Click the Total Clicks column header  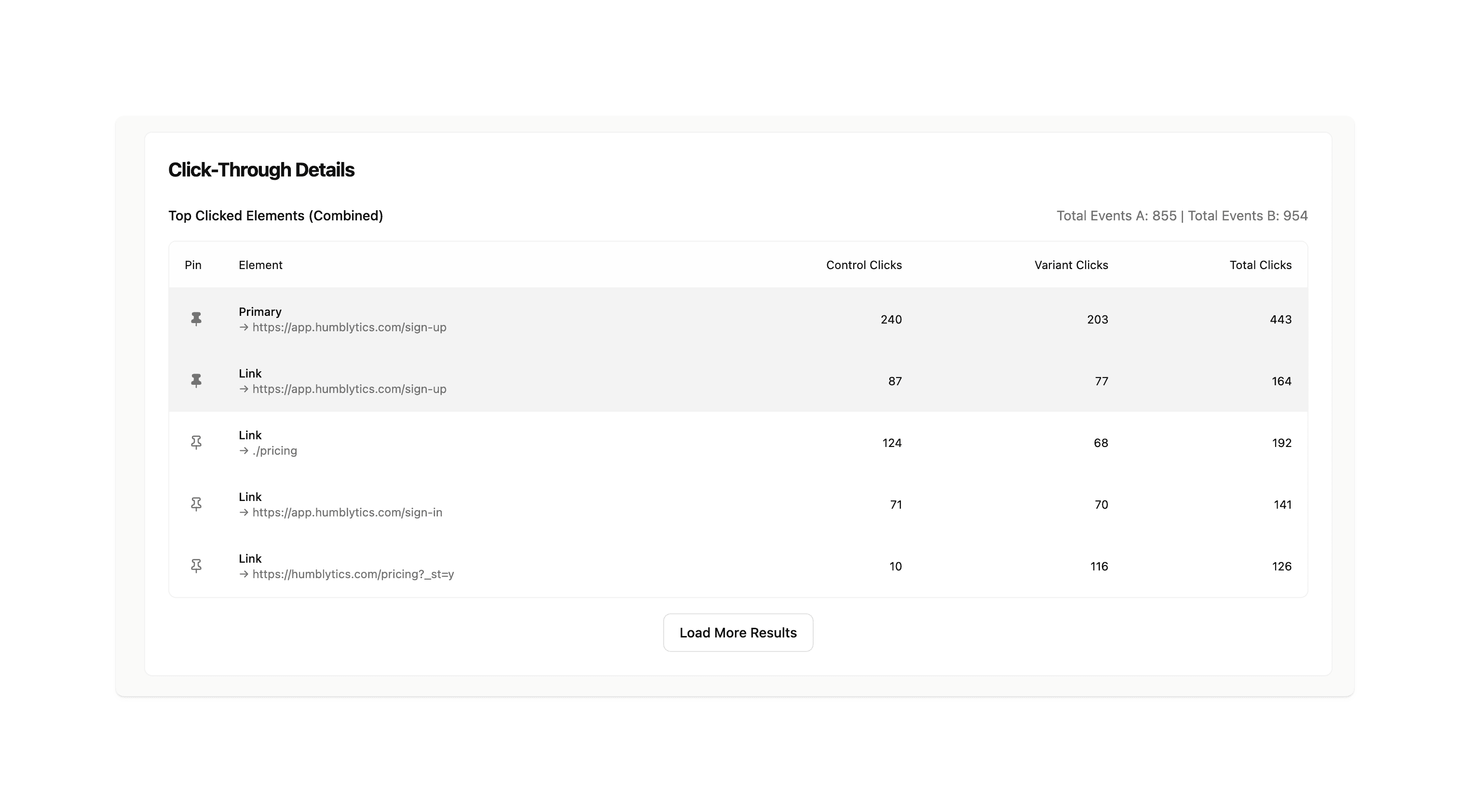tap(1260, 265)
